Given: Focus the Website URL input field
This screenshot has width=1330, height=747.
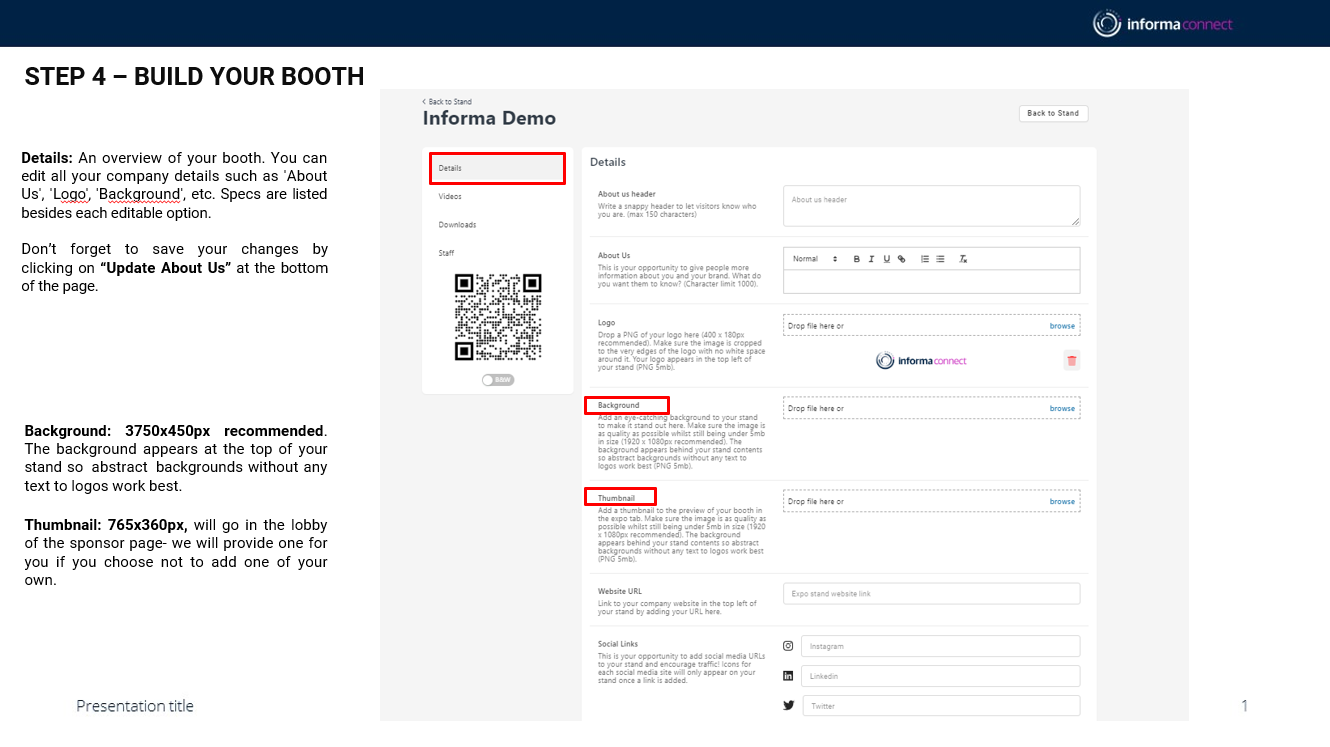Looking at the screenshot, I should [x=930, y=594].
